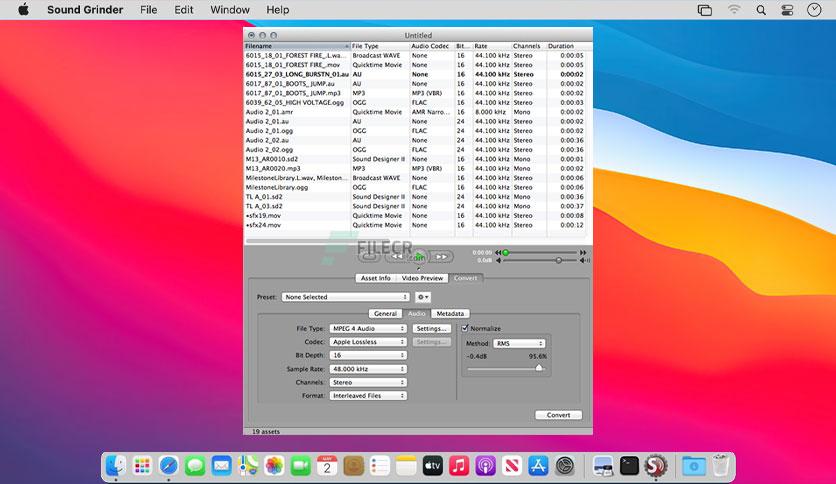This screenshot has width=836, height=484.
Task: Launch System Preferences from the Dock
Action: 565,466
